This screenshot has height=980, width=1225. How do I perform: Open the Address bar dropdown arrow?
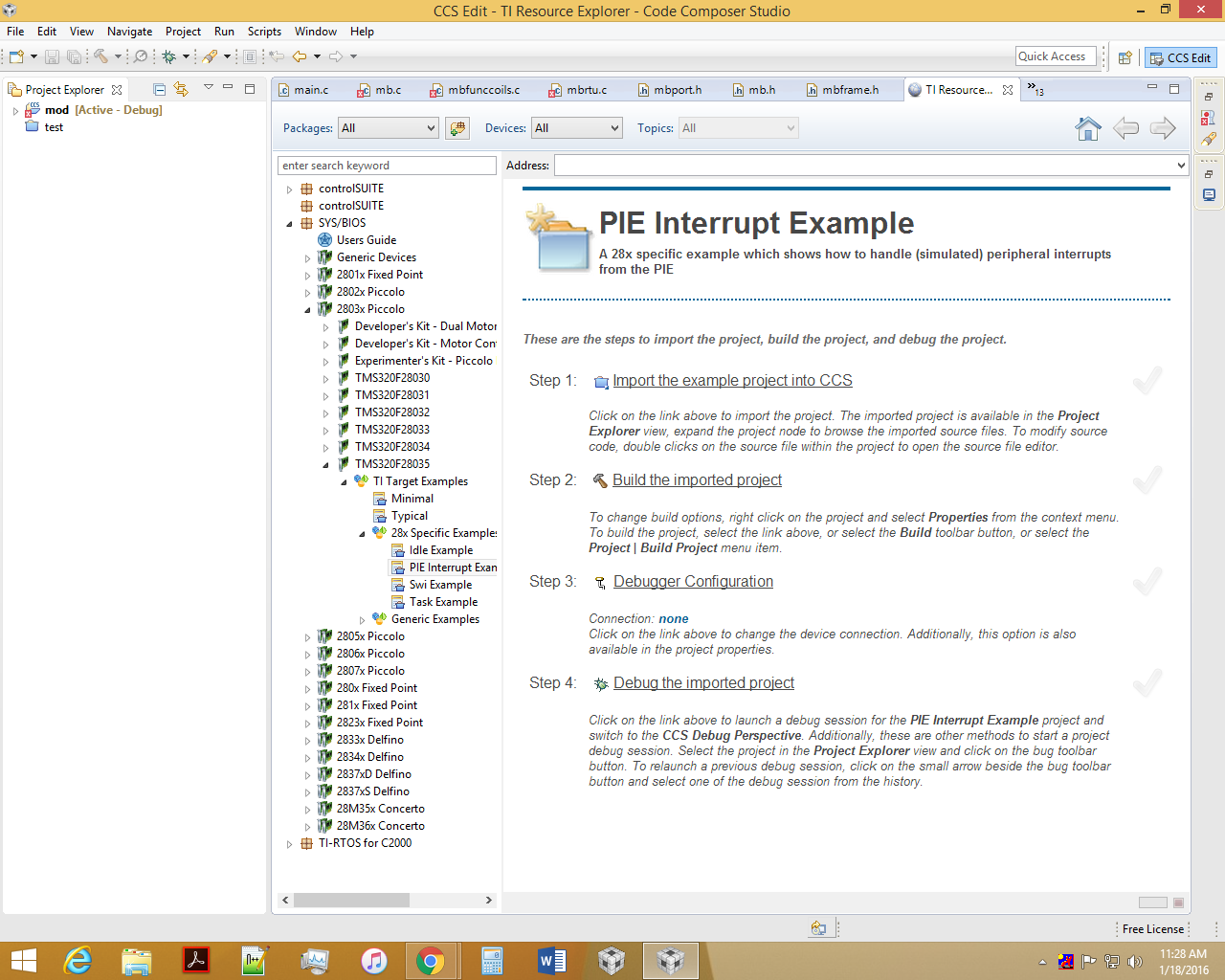[x=1181, y=166]
